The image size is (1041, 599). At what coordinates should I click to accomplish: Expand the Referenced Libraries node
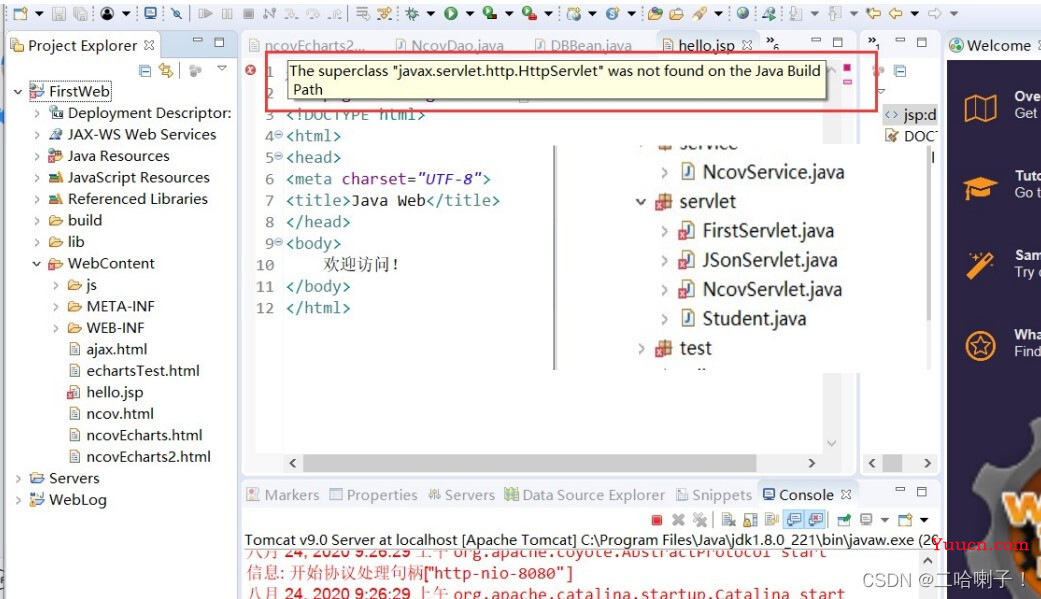(37, 199)
